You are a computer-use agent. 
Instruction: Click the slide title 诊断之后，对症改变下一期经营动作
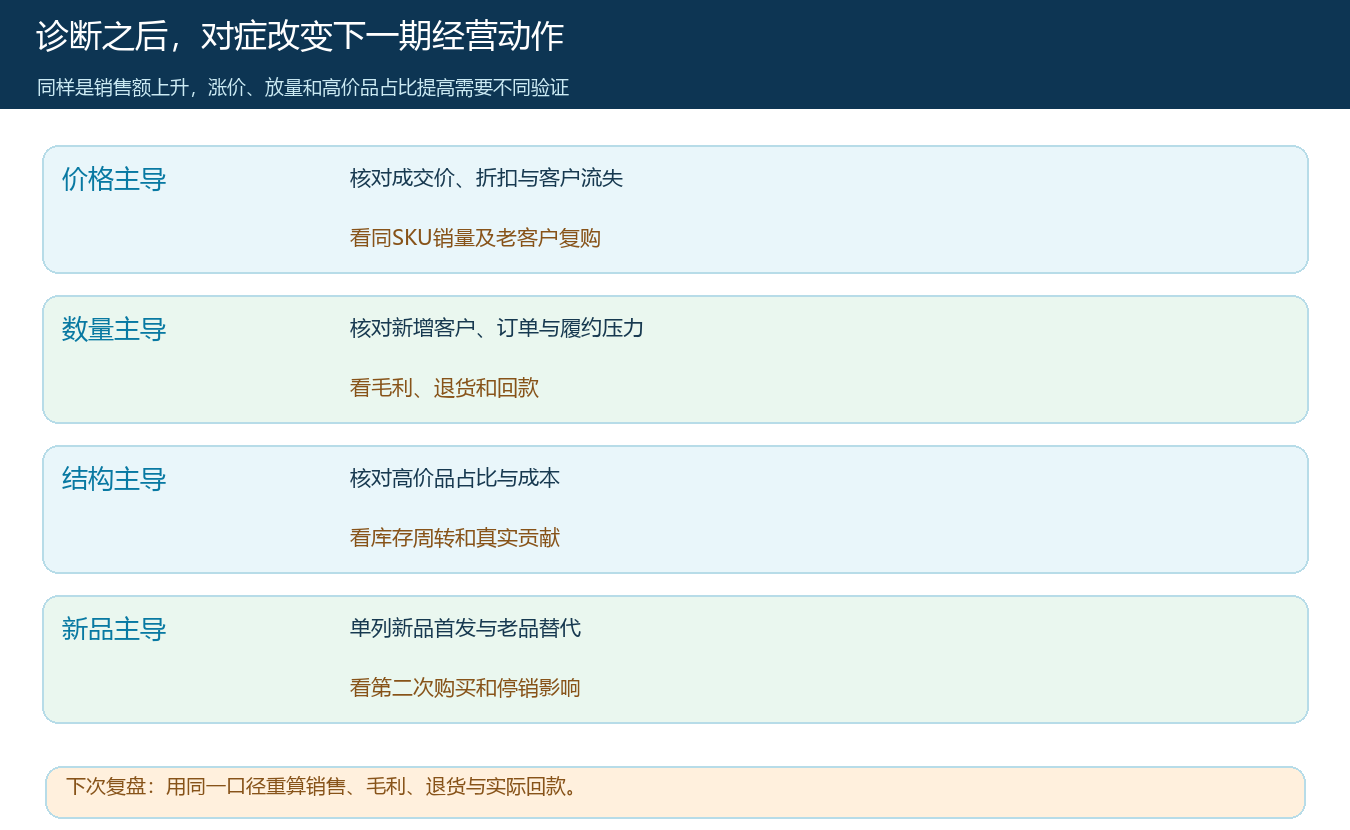tap(300, 37)
